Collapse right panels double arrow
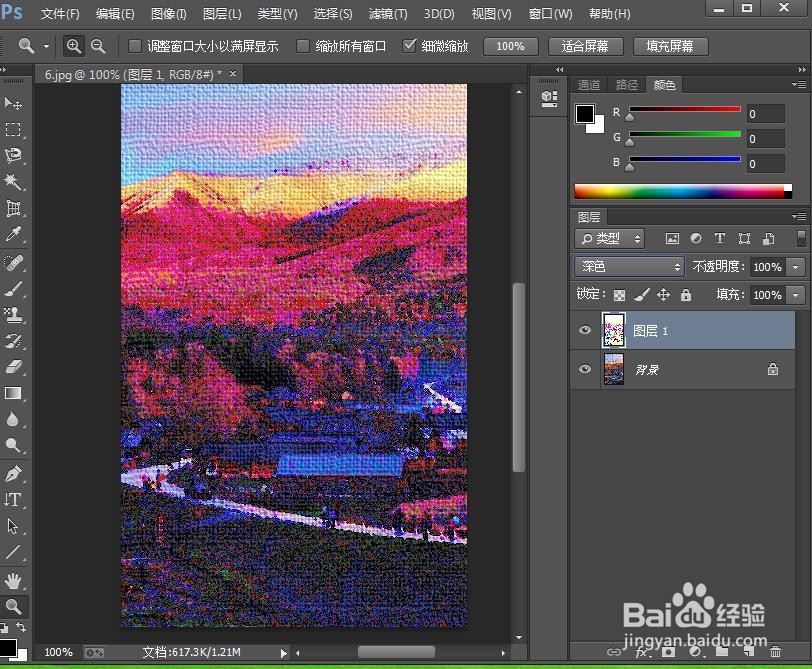Screen dimensions: 812x669 pos(802,69)
